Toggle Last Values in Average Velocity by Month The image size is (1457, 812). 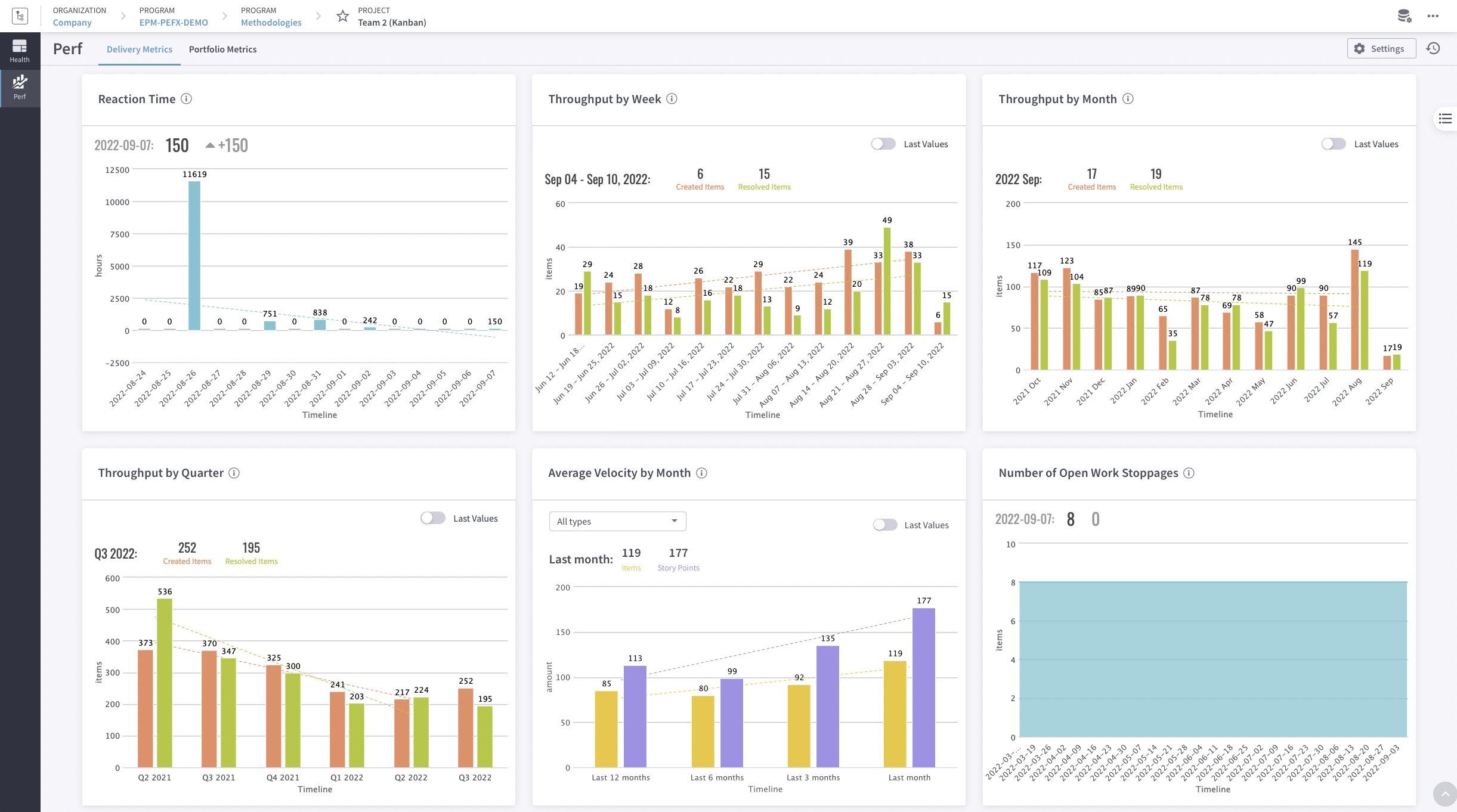click(885, 525)
